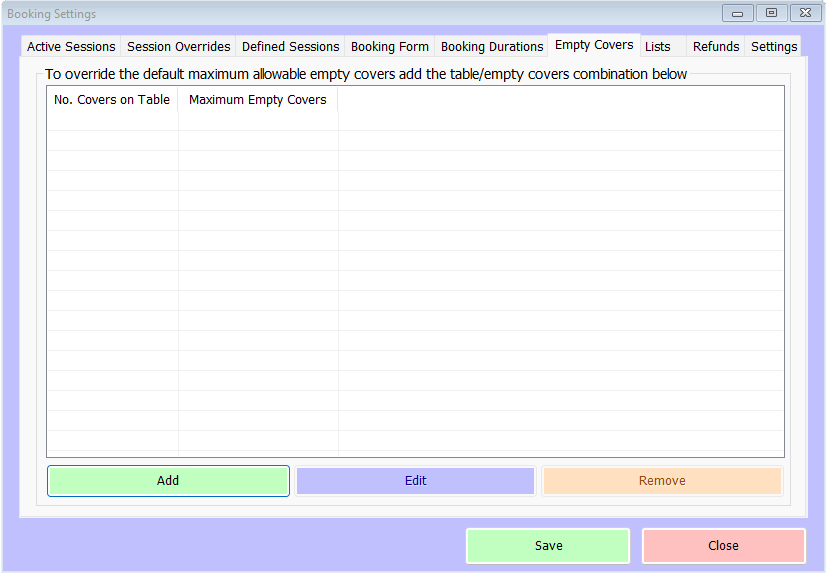828x575 pixels.
Task: Select the Settings tab
Action: tap(774, 47)
